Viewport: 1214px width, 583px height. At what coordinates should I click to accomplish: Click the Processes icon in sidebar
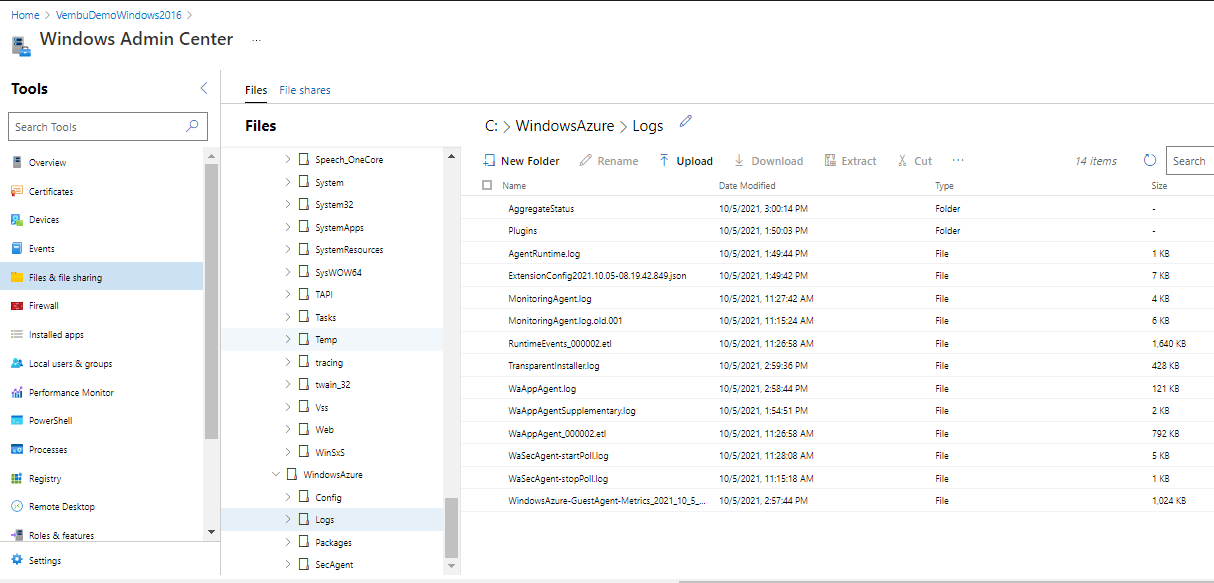point(17,449)
